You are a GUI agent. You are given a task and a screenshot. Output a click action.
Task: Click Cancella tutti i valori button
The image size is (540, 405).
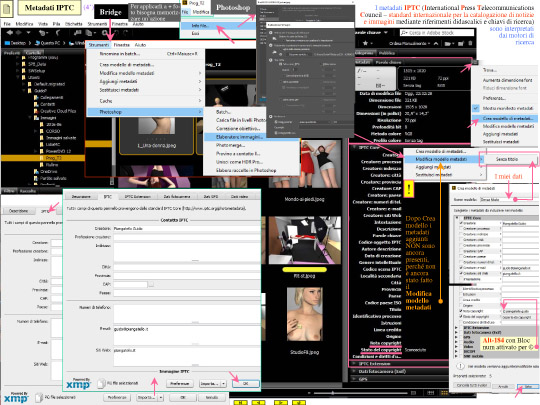(471, 385)
